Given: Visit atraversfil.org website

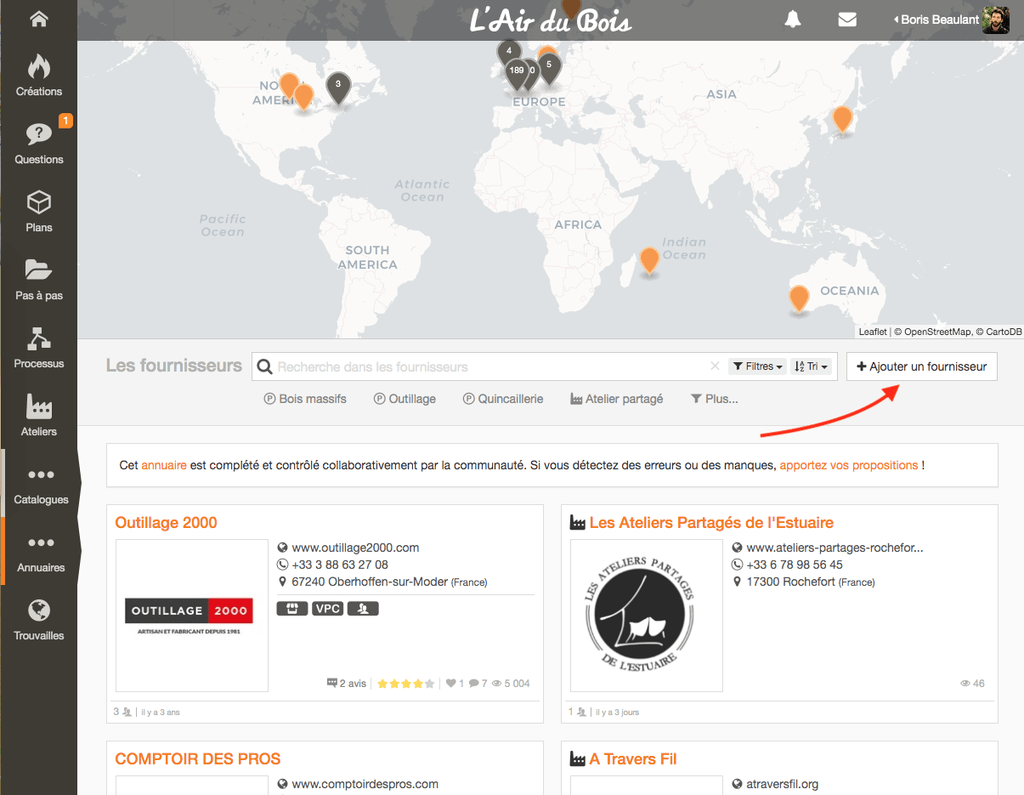Looking at the screenshot, I should (x=782, y=784).
